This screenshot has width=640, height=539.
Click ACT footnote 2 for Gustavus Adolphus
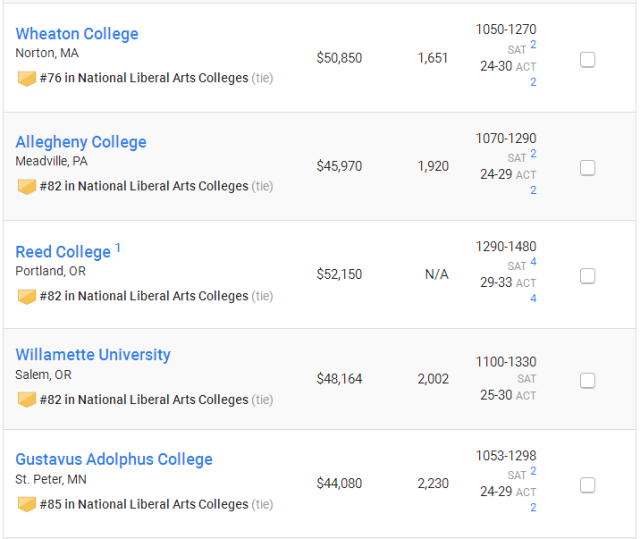click(533, 507)
